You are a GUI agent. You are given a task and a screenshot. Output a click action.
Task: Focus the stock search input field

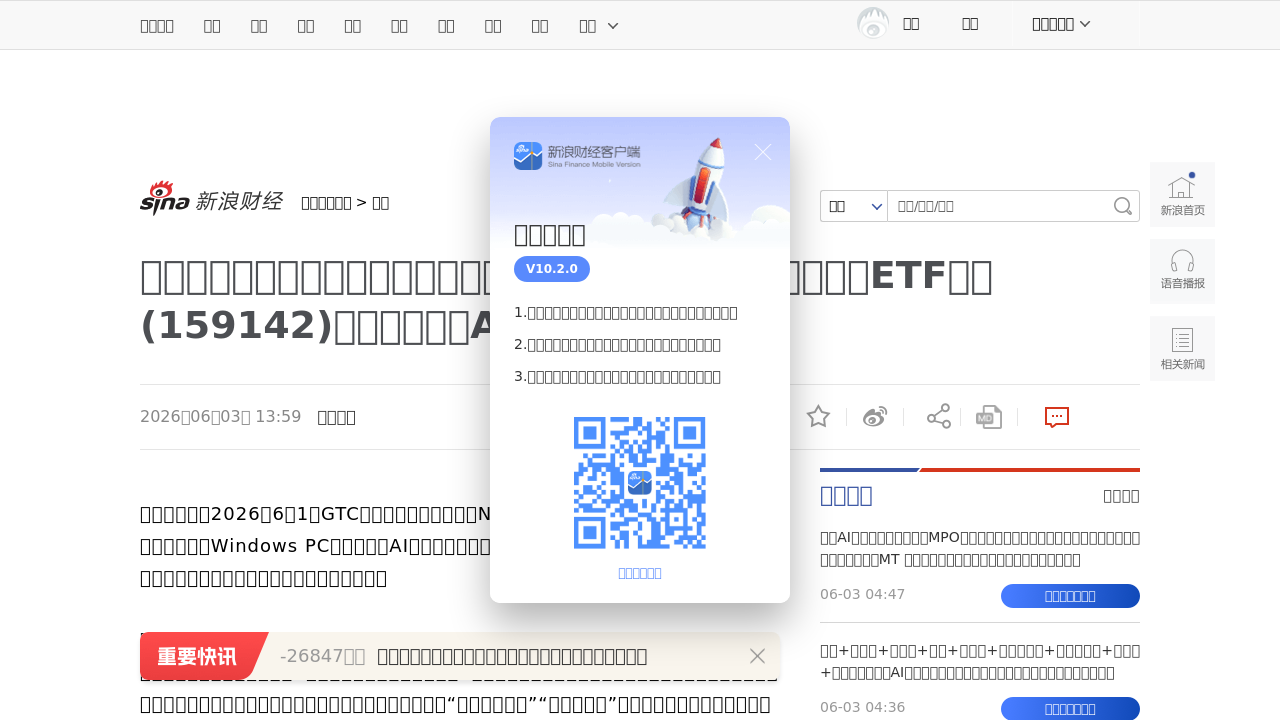pyautogui.click(x=1000, y=206)
